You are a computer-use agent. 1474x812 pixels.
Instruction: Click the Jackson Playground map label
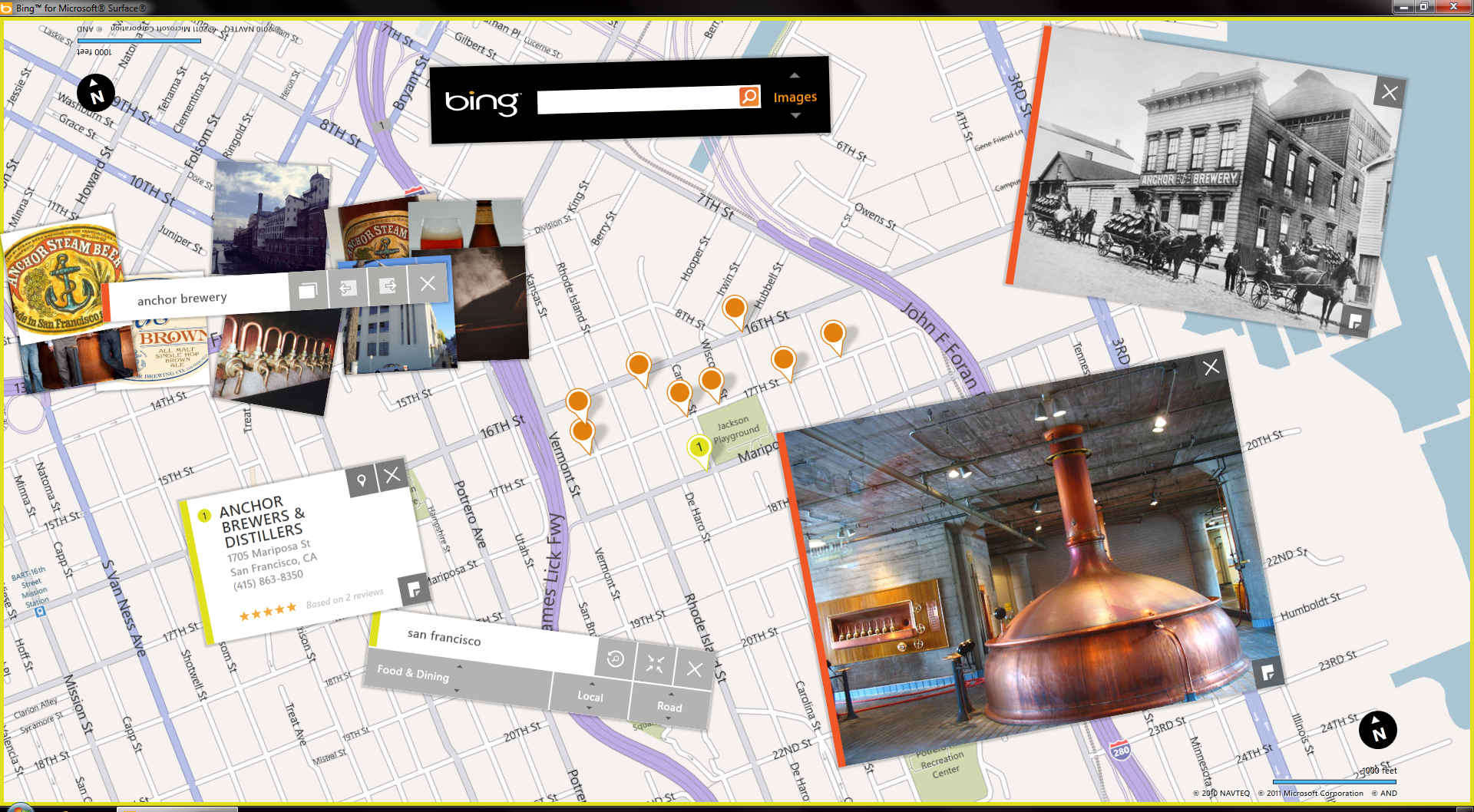tap(735, 429)
